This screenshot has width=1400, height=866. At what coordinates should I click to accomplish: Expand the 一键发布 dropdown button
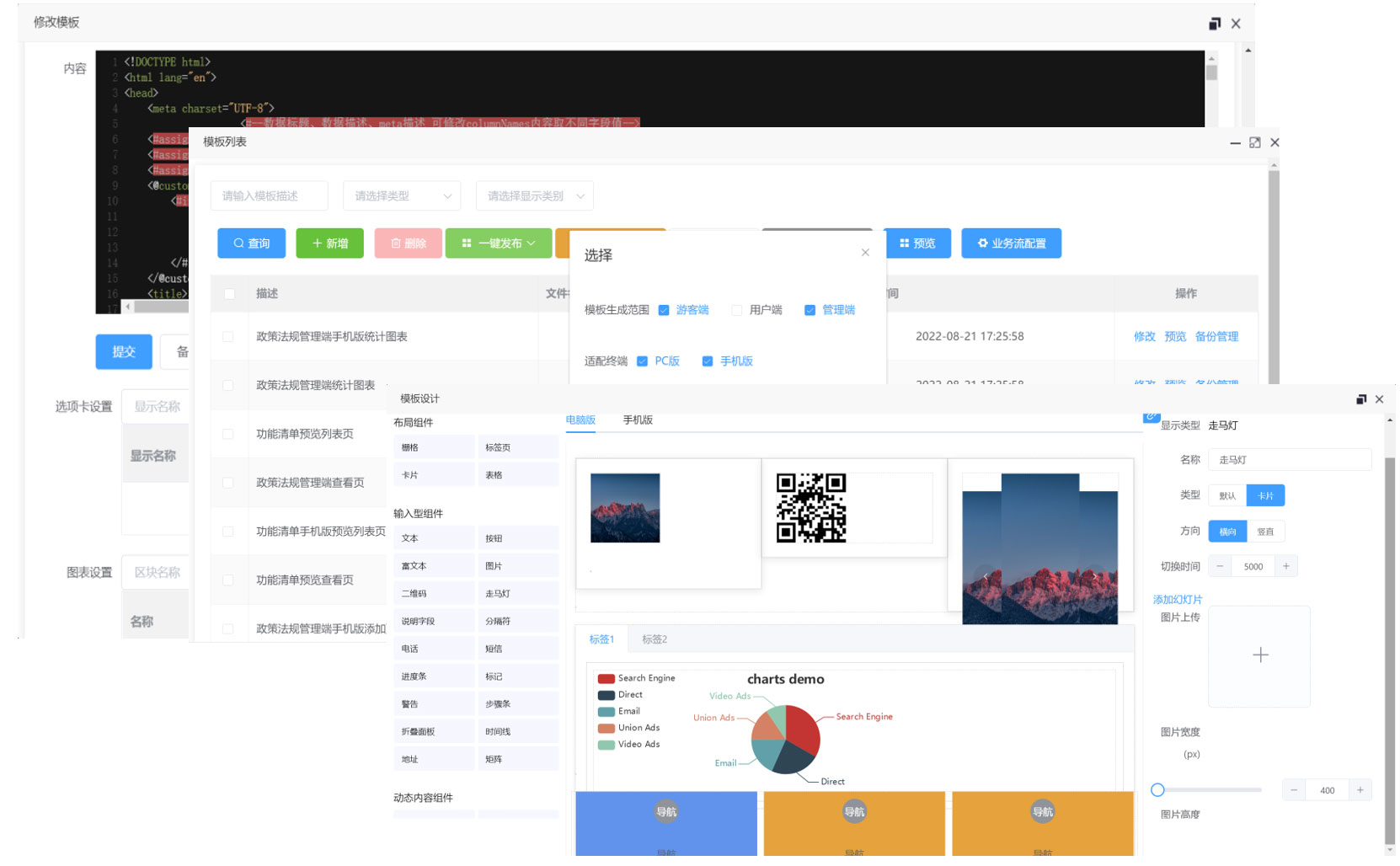pyautogui.click(x=499, y=243)
